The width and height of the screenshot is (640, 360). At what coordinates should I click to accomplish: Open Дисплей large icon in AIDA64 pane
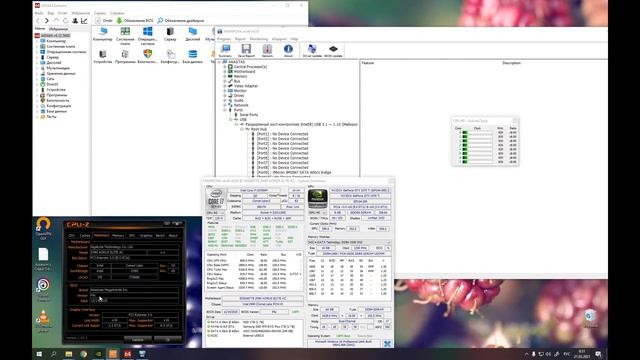[x=193, y=34]
